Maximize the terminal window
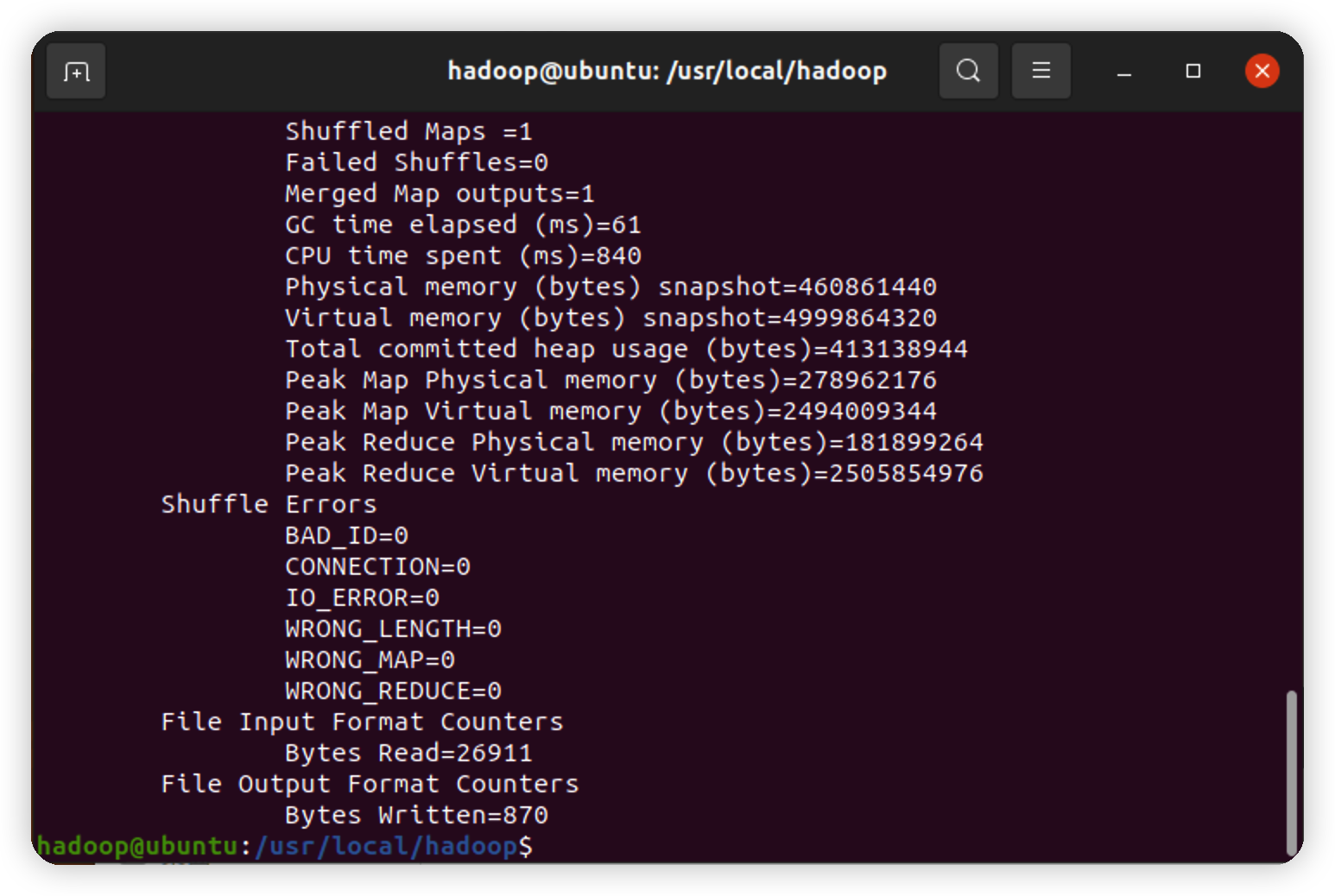 click(x=1193, y=71)
